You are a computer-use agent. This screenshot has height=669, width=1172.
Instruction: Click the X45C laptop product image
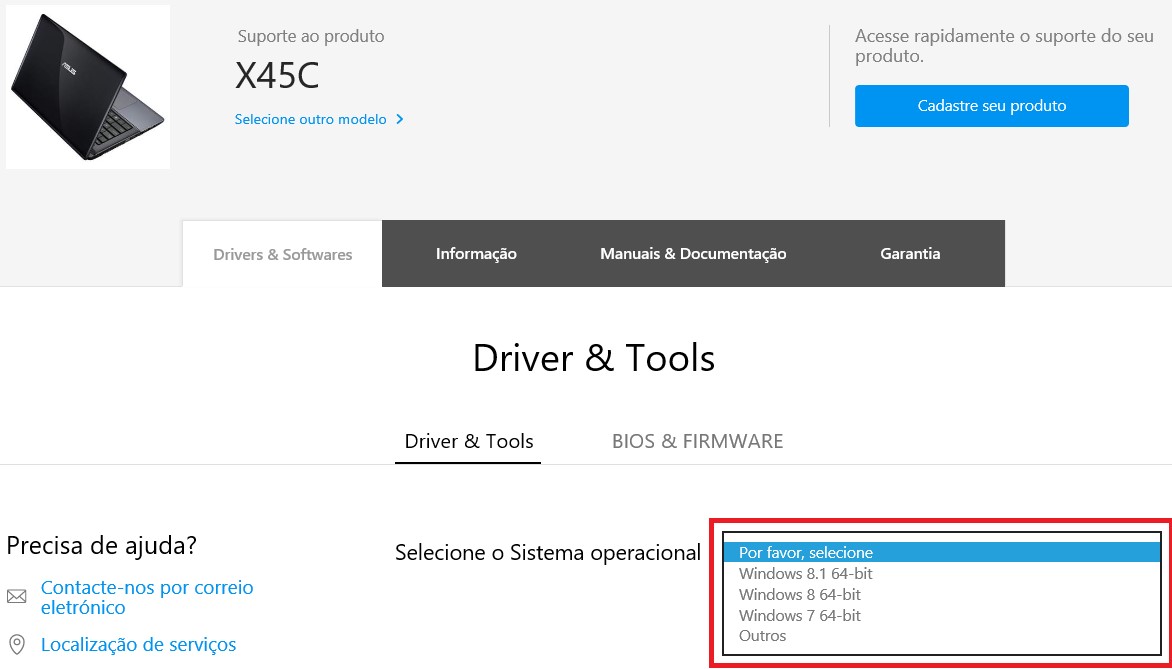pos(88,87)
